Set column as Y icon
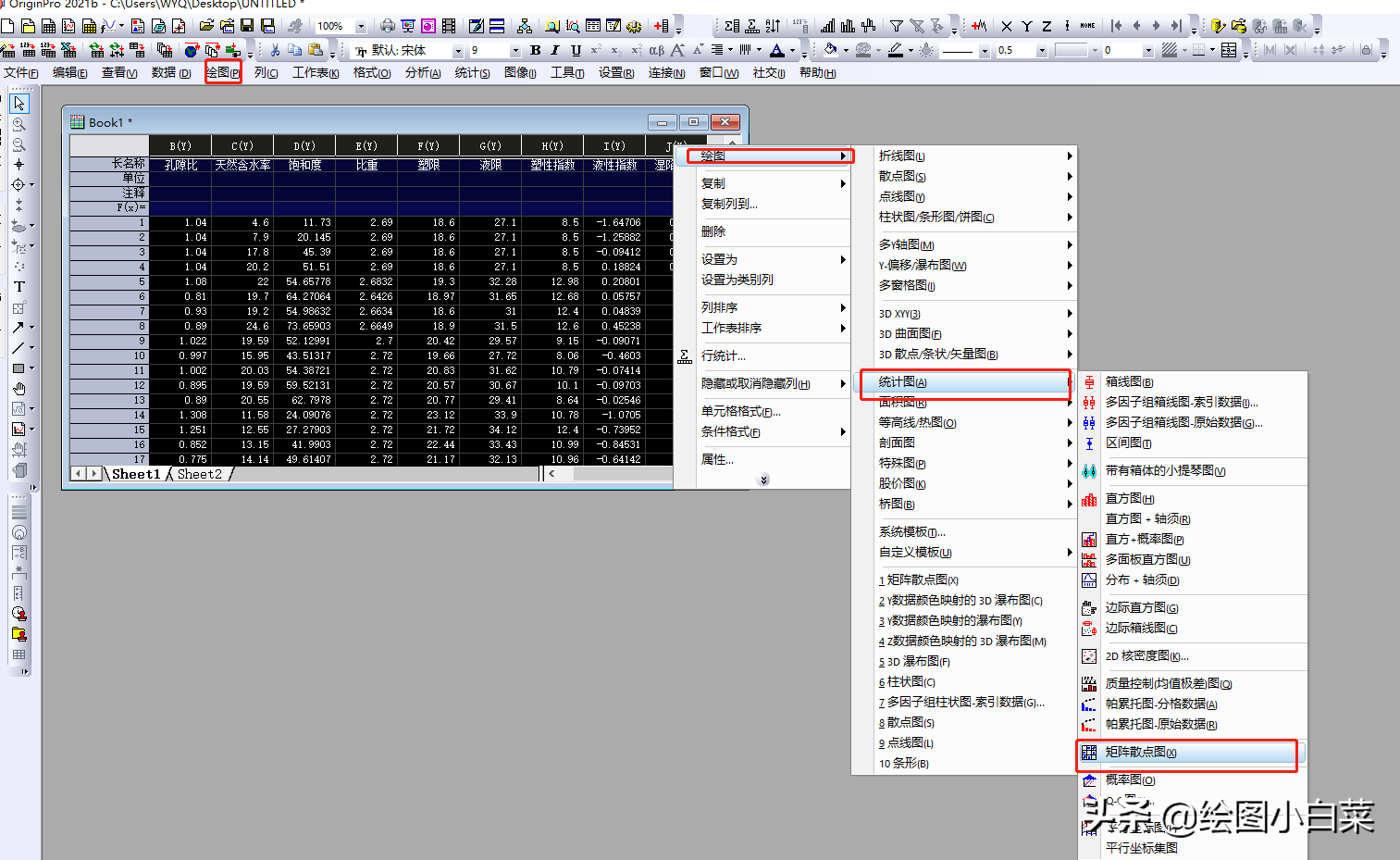Screen dimensions: 1400x860 1027,26
